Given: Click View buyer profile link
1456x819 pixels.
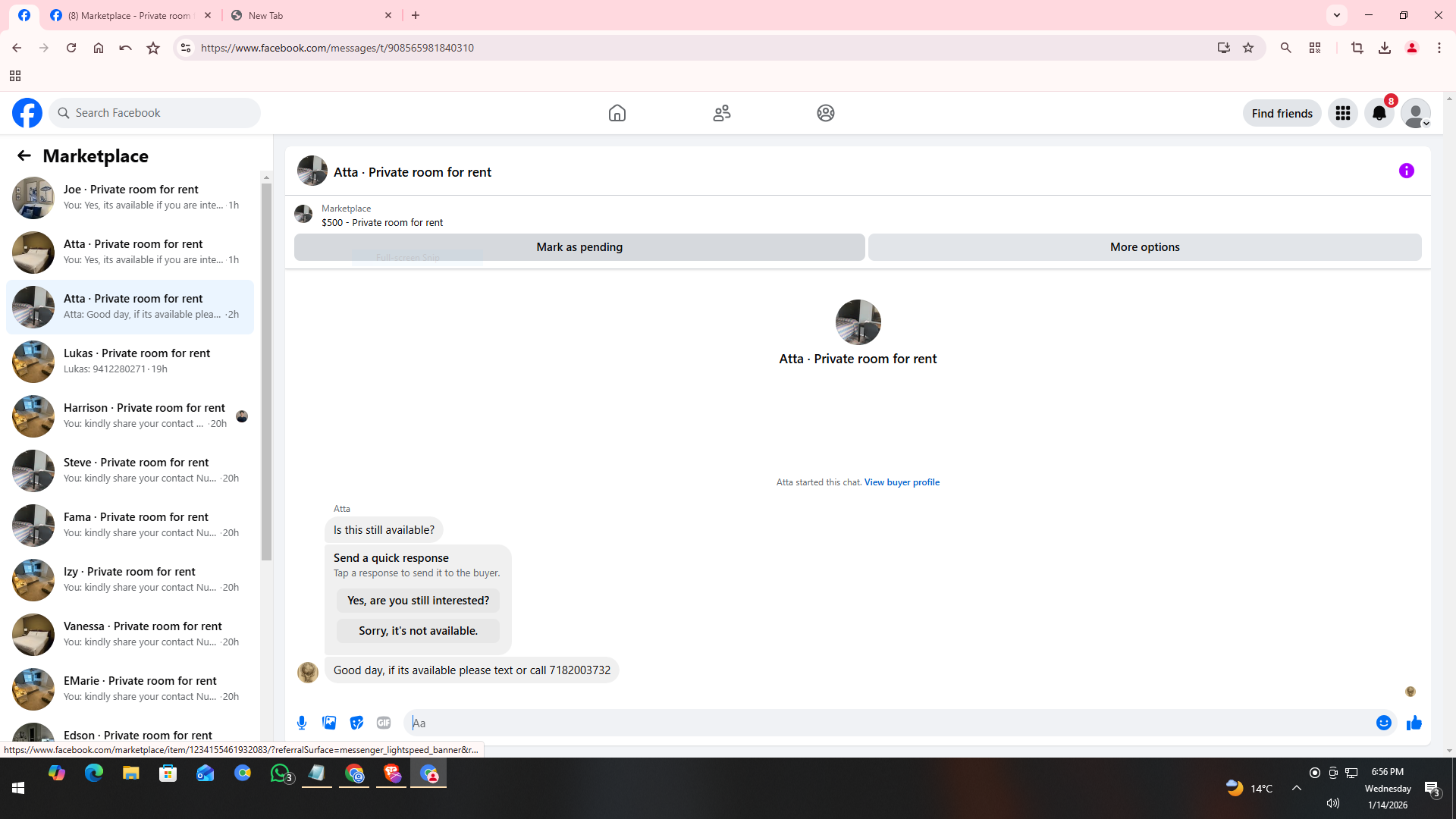Looking at the screenshot, I should [x=902, y=482].
